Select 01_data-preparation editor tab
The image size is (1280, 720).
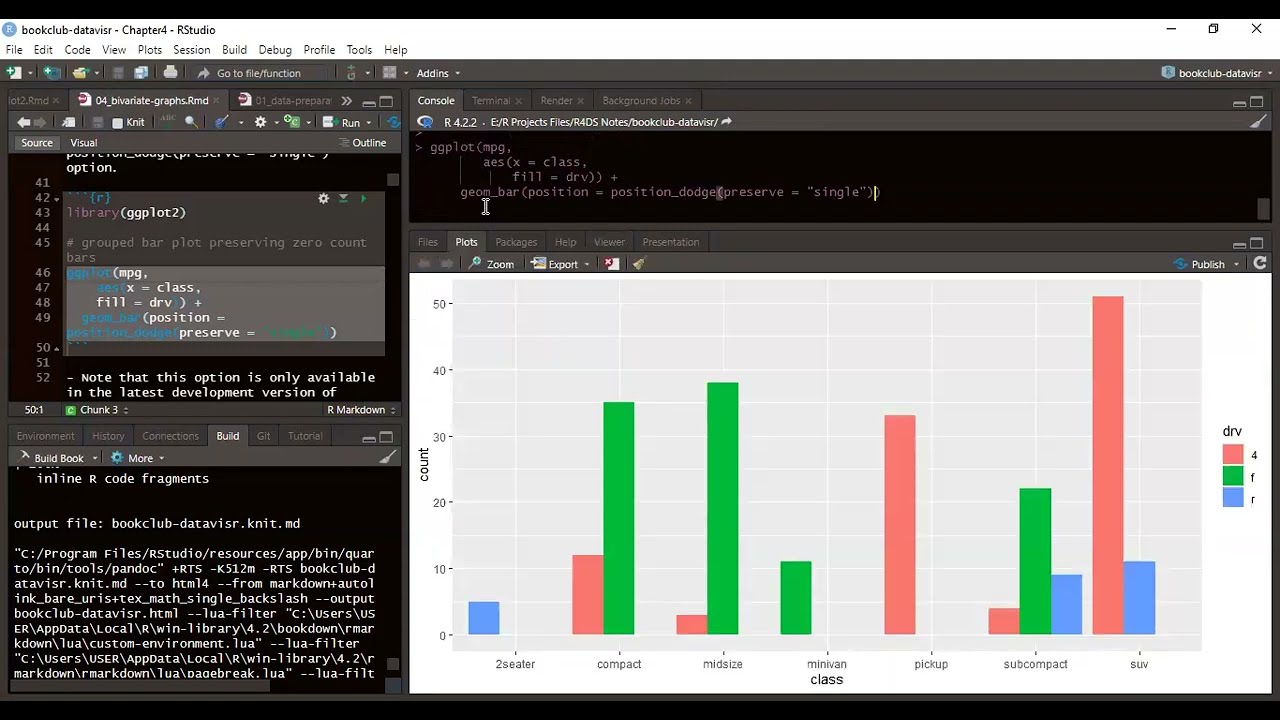pos(284,101)
